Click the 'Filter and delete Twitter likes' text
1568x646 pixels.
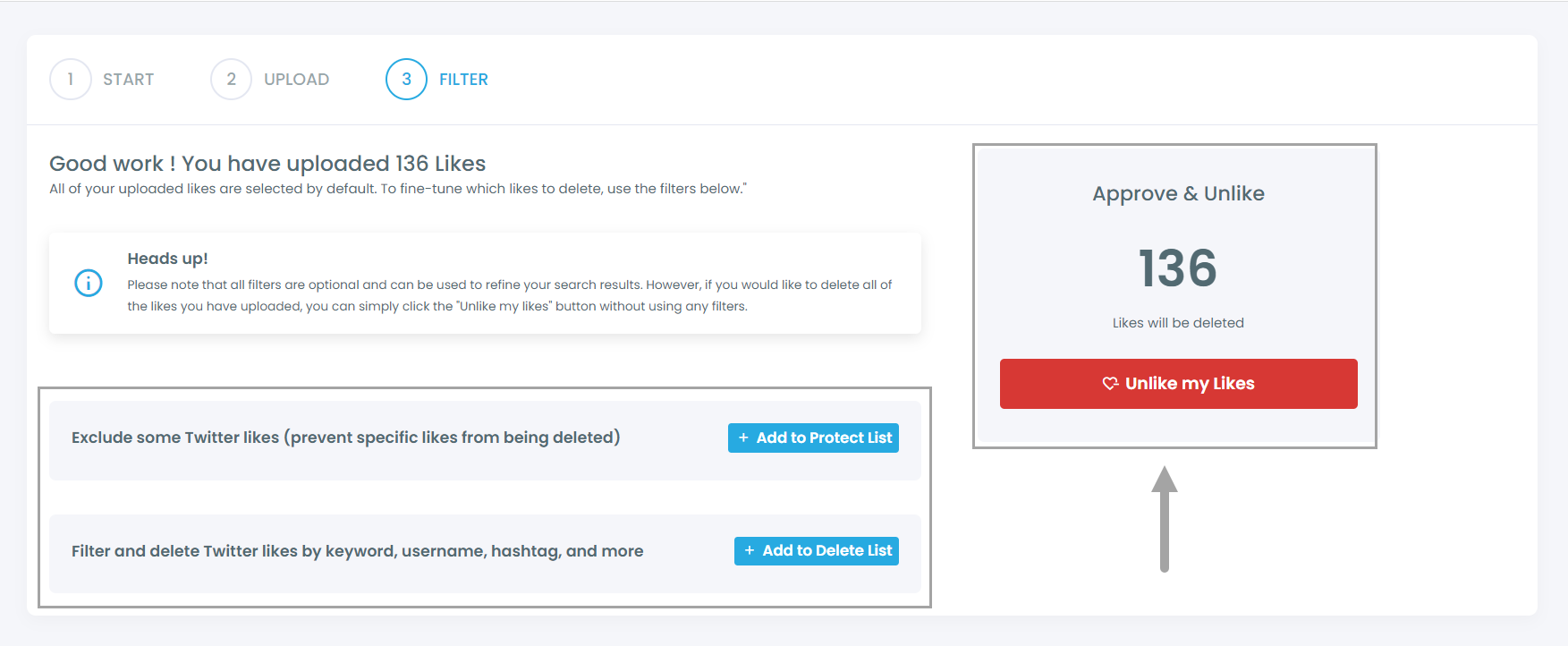(x=357, y=551)
